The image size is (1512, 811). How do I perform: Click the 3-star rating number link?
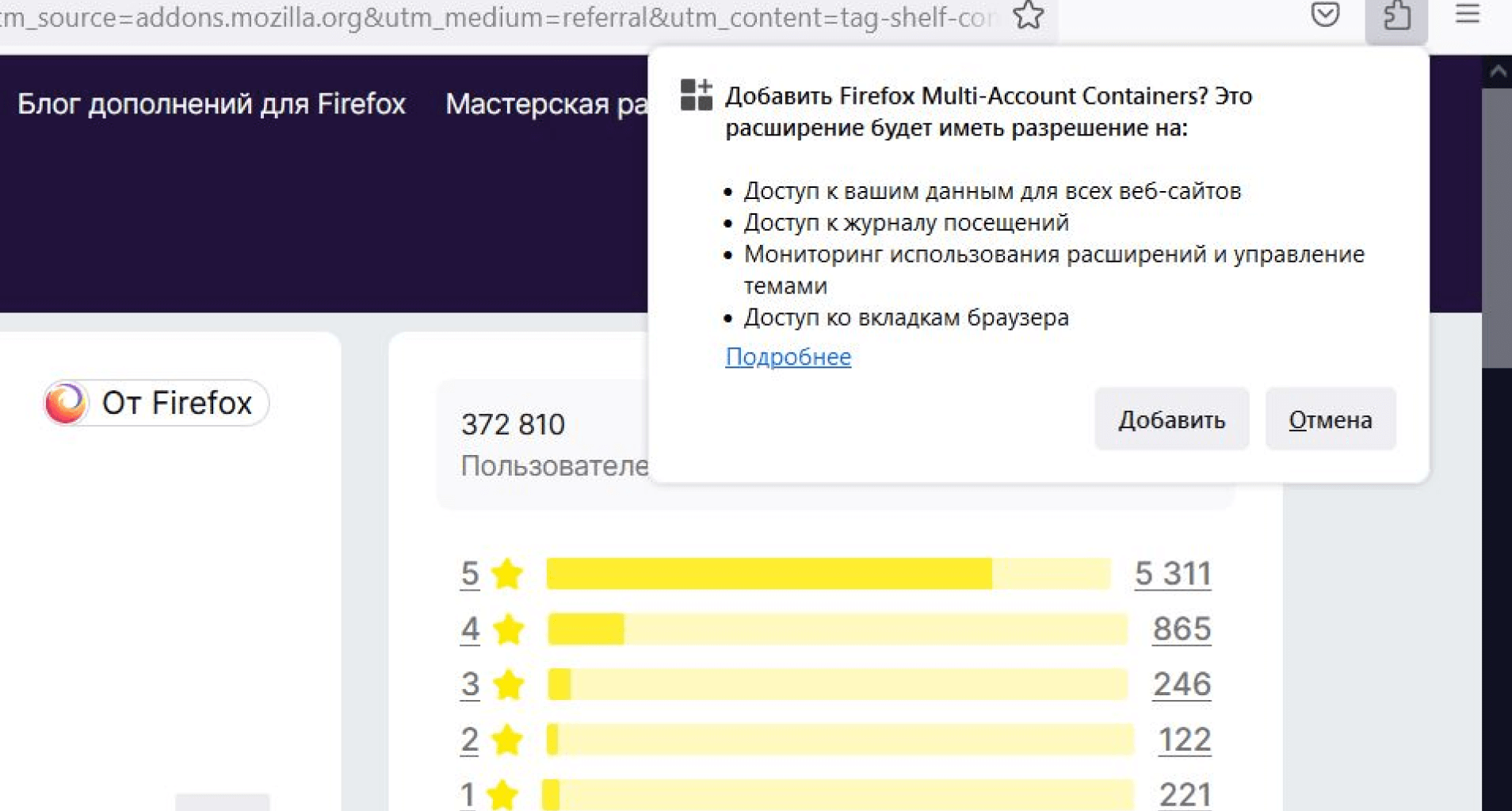click(x=470, y=684)
